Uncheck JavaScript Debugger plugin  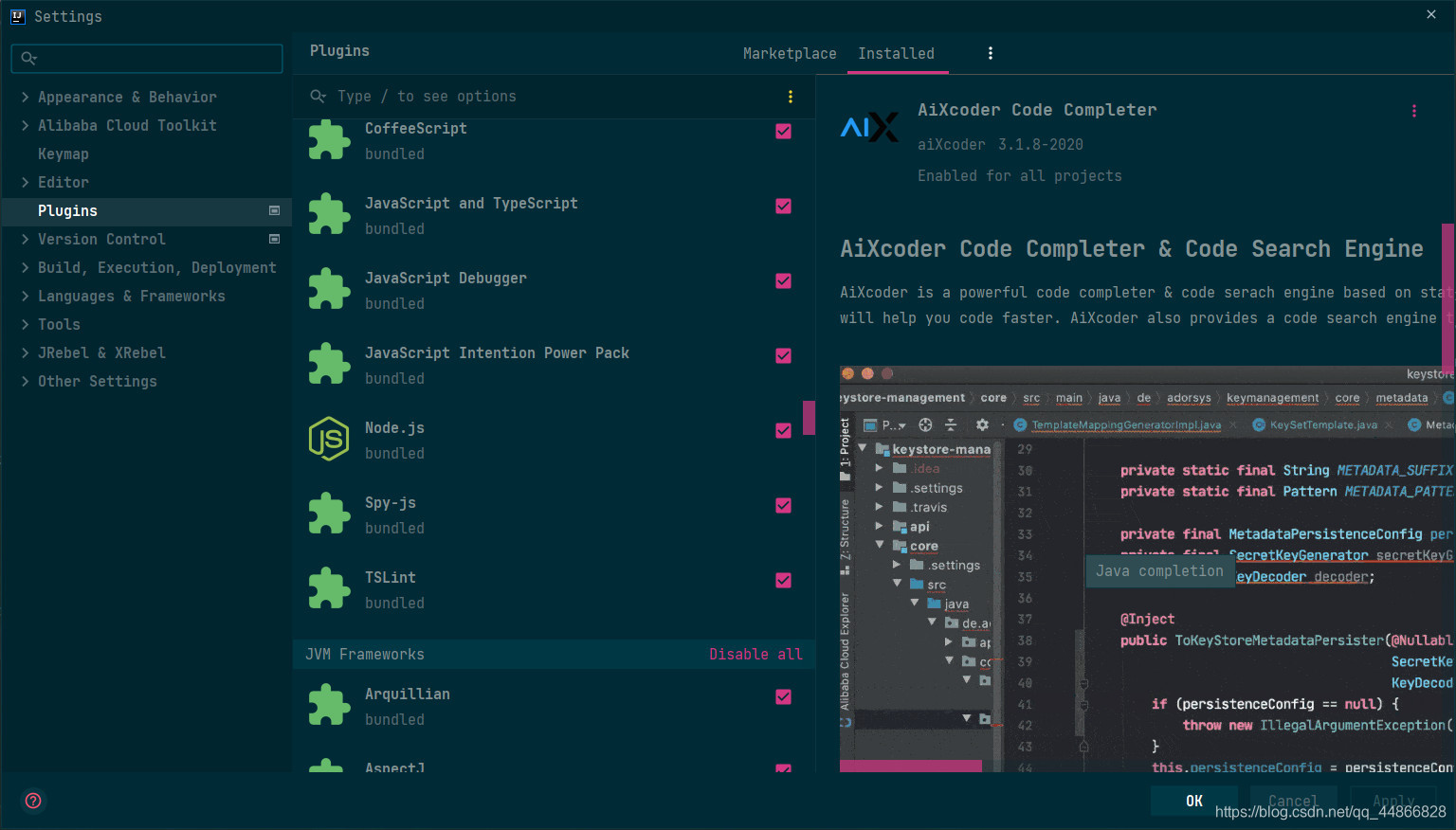coord(783,280)
